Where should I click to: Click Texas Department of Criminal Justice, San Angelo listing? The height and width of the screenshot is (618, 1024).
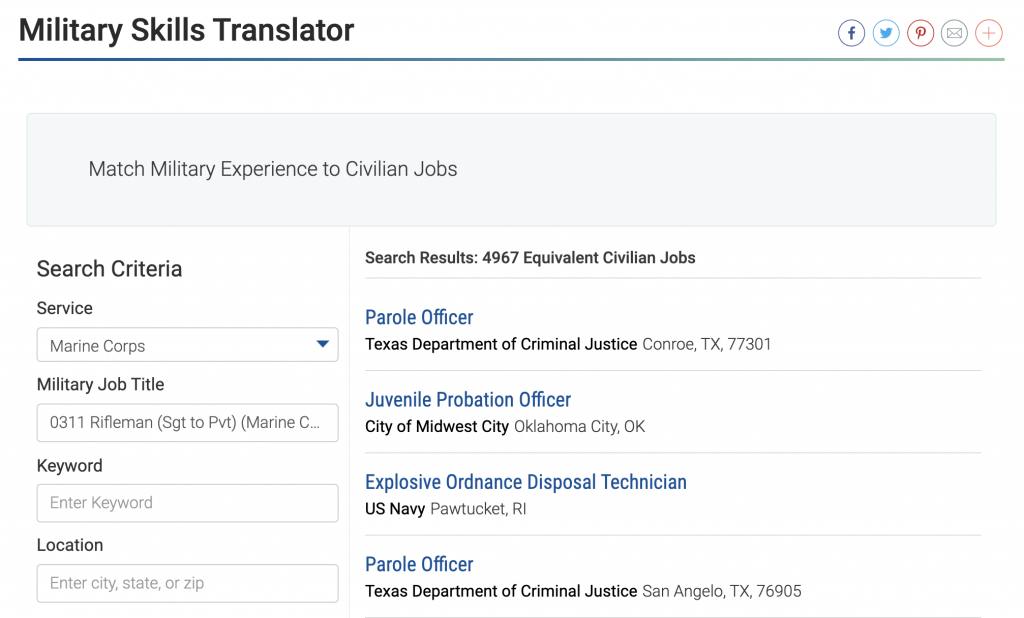tap(501, 591)
